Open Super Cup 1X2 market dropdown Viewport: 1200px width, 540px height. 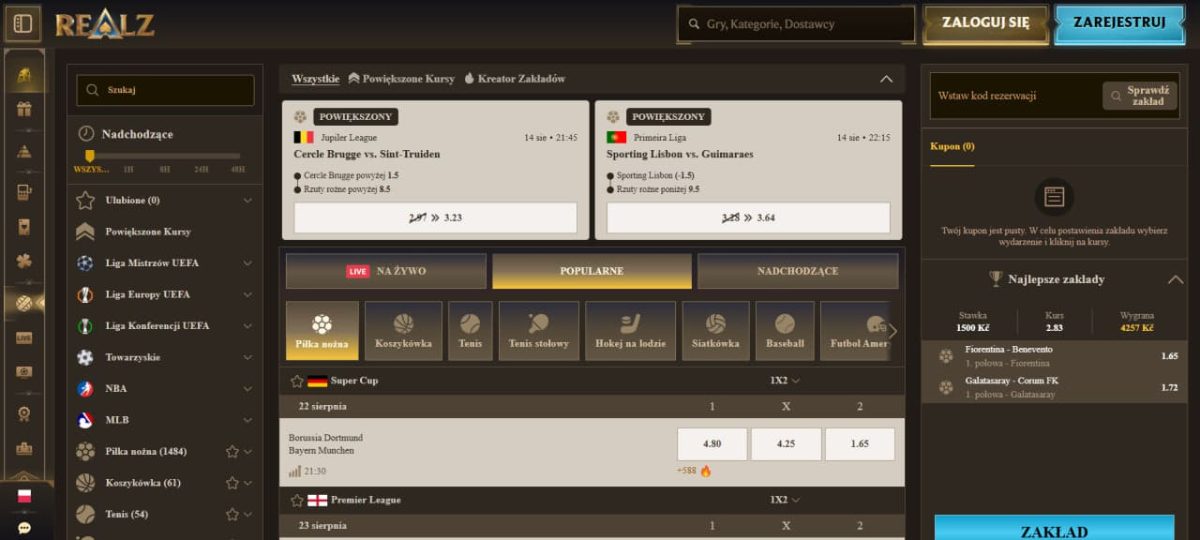pos(785,381)
